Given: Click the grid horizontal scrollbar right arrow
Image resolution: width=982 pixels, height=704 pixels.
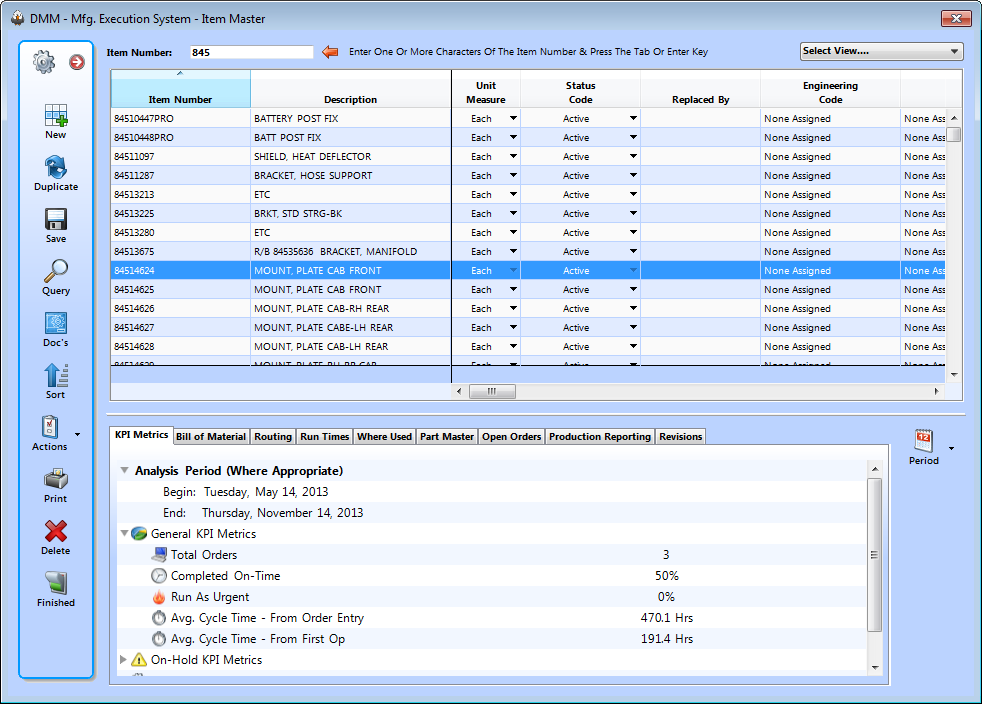Looking at the screenshot, I should point(936,391).
